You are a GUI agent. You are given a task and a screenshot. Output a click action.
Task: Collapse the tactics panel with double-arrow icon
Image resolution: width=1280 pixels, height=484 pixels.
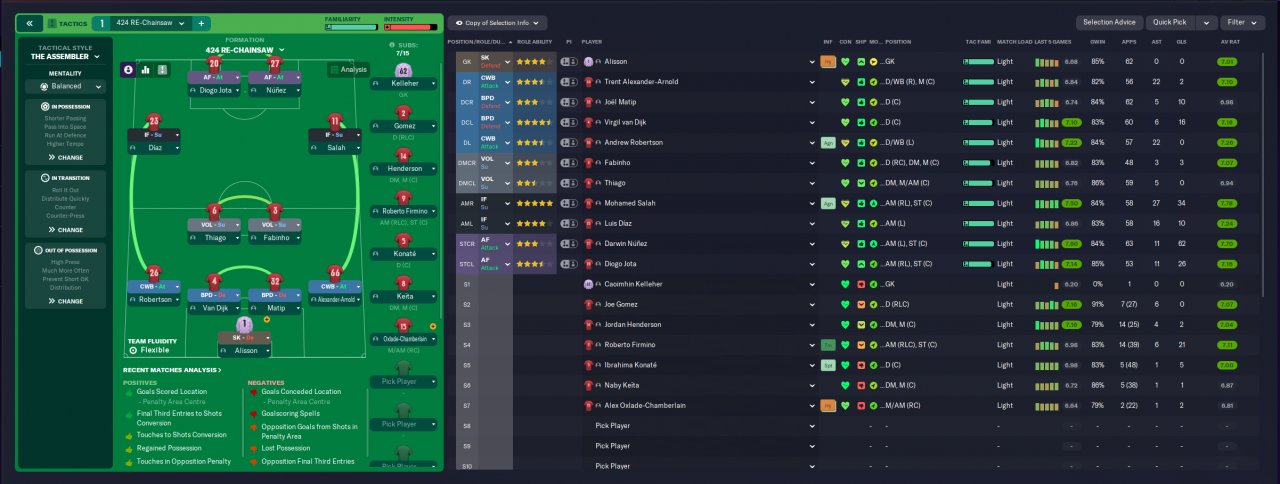pyautogui.click(x=29, y=23)
